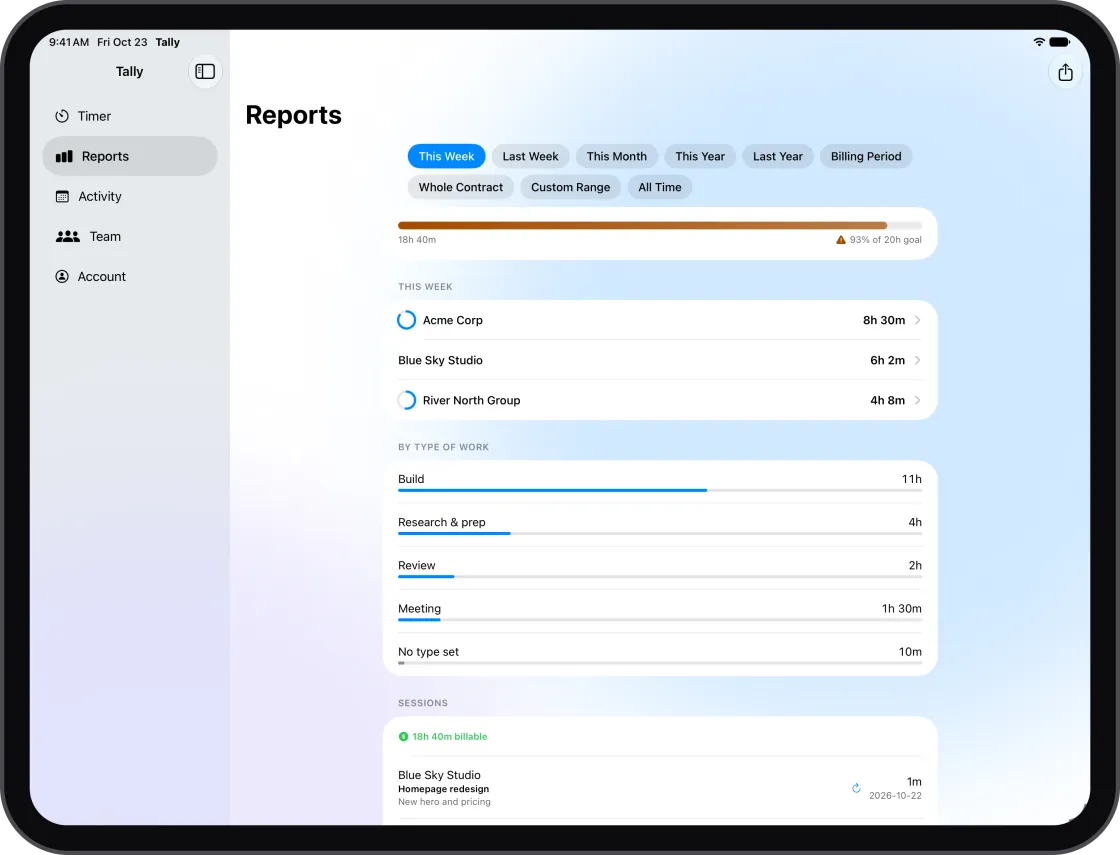Click the 18h 40m billable label
Viewport: 1120px width, 855px height.
pos(449,736)
